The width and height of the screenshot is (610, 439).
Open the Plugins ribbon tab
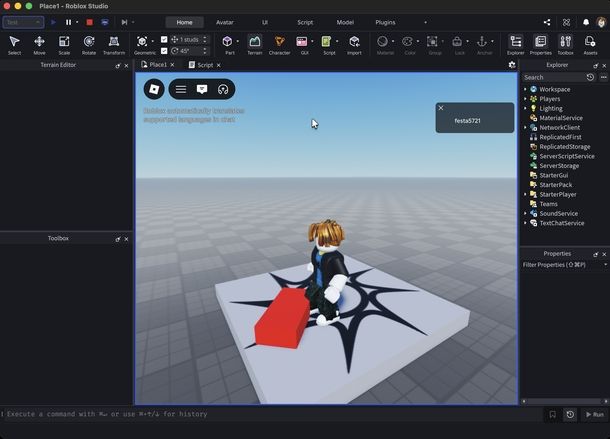coord(385,22)
